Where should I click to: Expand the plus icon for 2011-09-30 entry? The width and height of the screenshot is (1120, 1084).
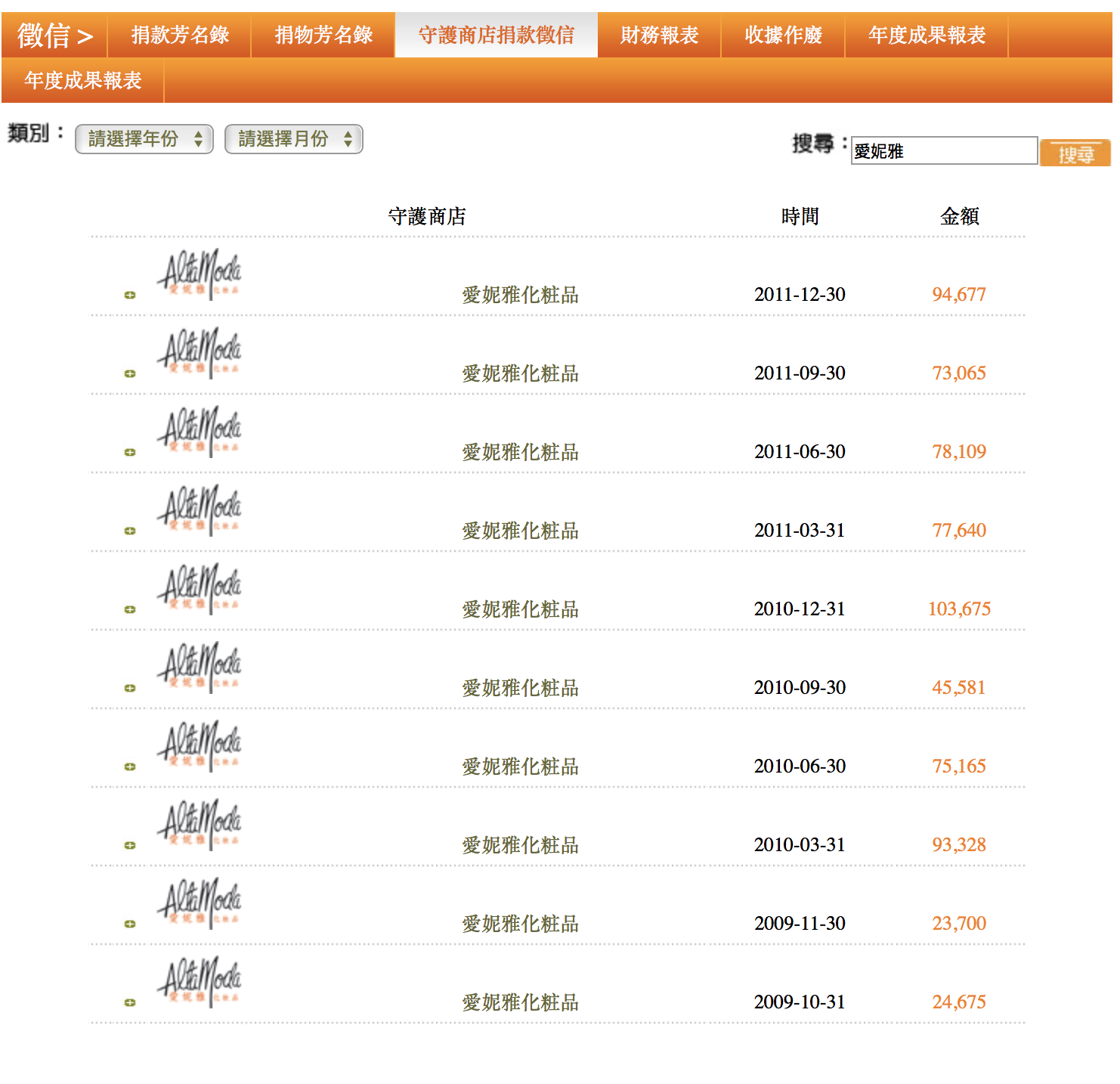[130, 373]
